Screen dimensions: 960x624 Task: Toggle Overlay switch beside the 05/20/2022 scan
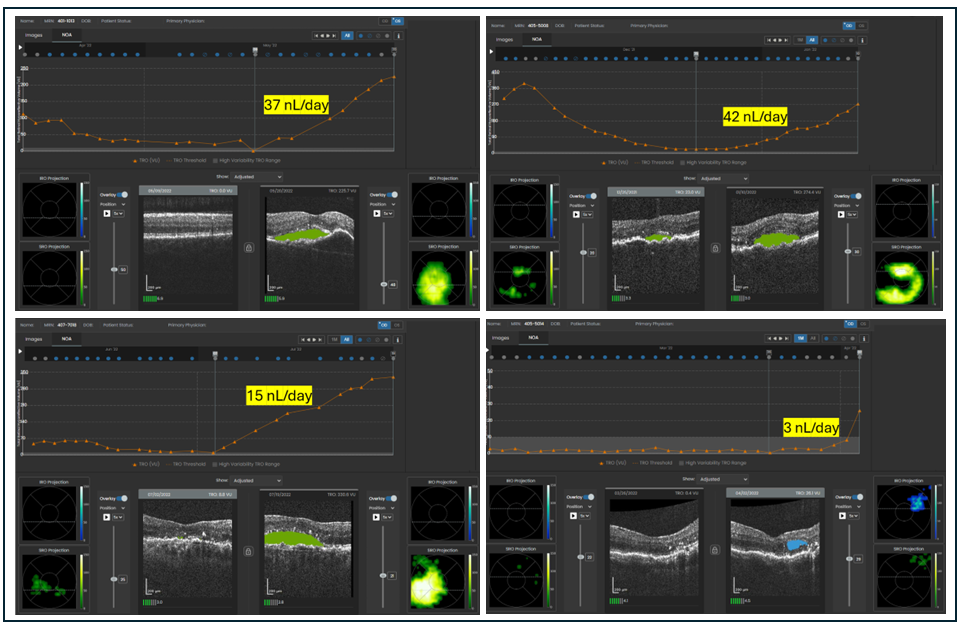tap(392, 195)
